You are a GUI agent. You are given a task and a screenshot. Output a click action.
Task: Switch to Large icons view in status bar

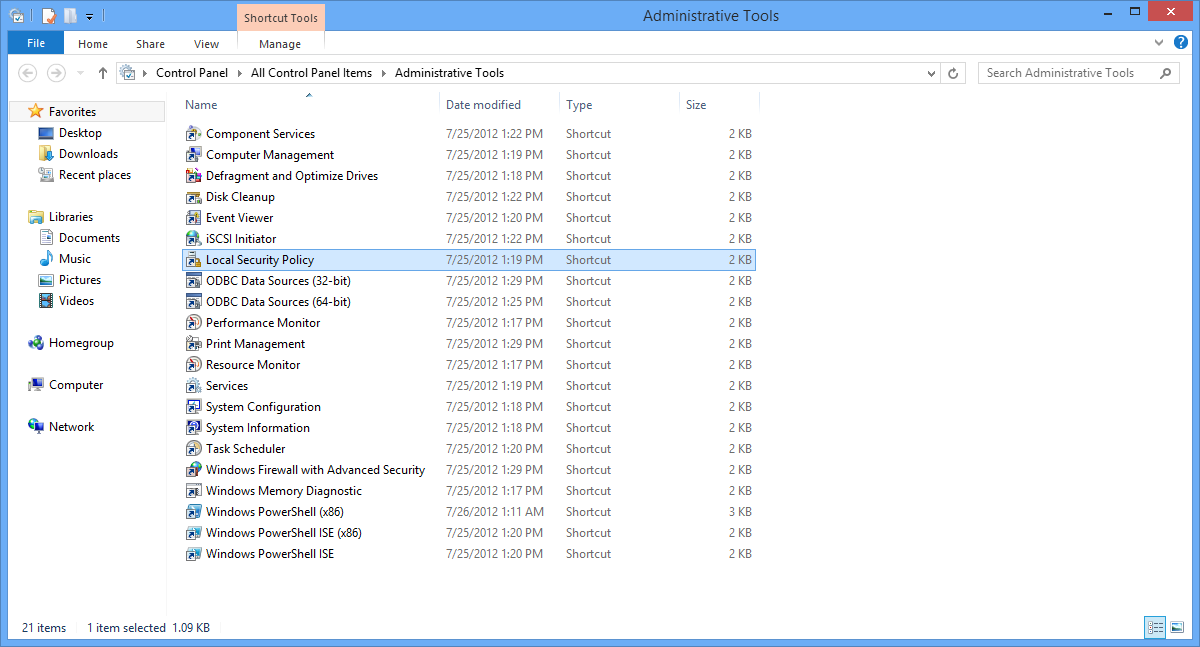[x=1177, y=627]
